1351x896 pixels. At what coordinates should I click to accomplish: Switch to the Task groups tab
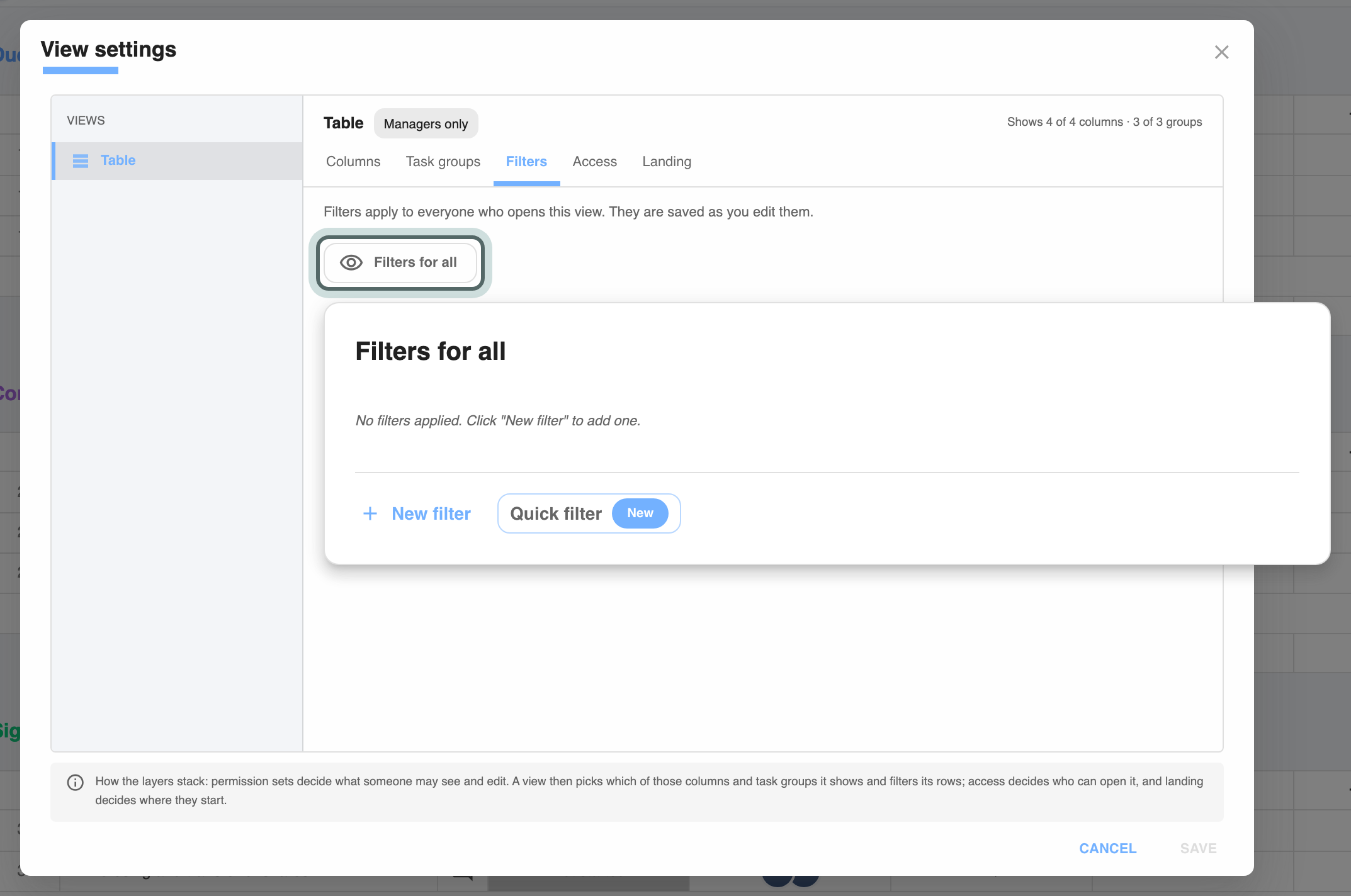[x=443, y=162]
